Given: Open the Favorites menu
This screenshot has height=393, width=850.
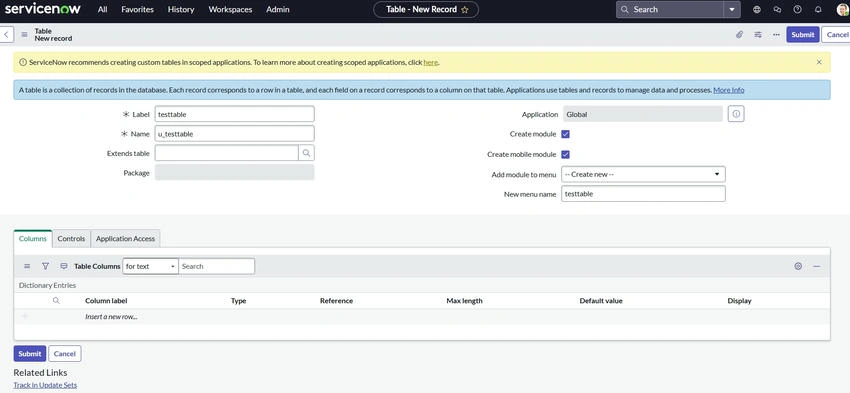Looking at the screenshot, I should [x=137, y=10].
